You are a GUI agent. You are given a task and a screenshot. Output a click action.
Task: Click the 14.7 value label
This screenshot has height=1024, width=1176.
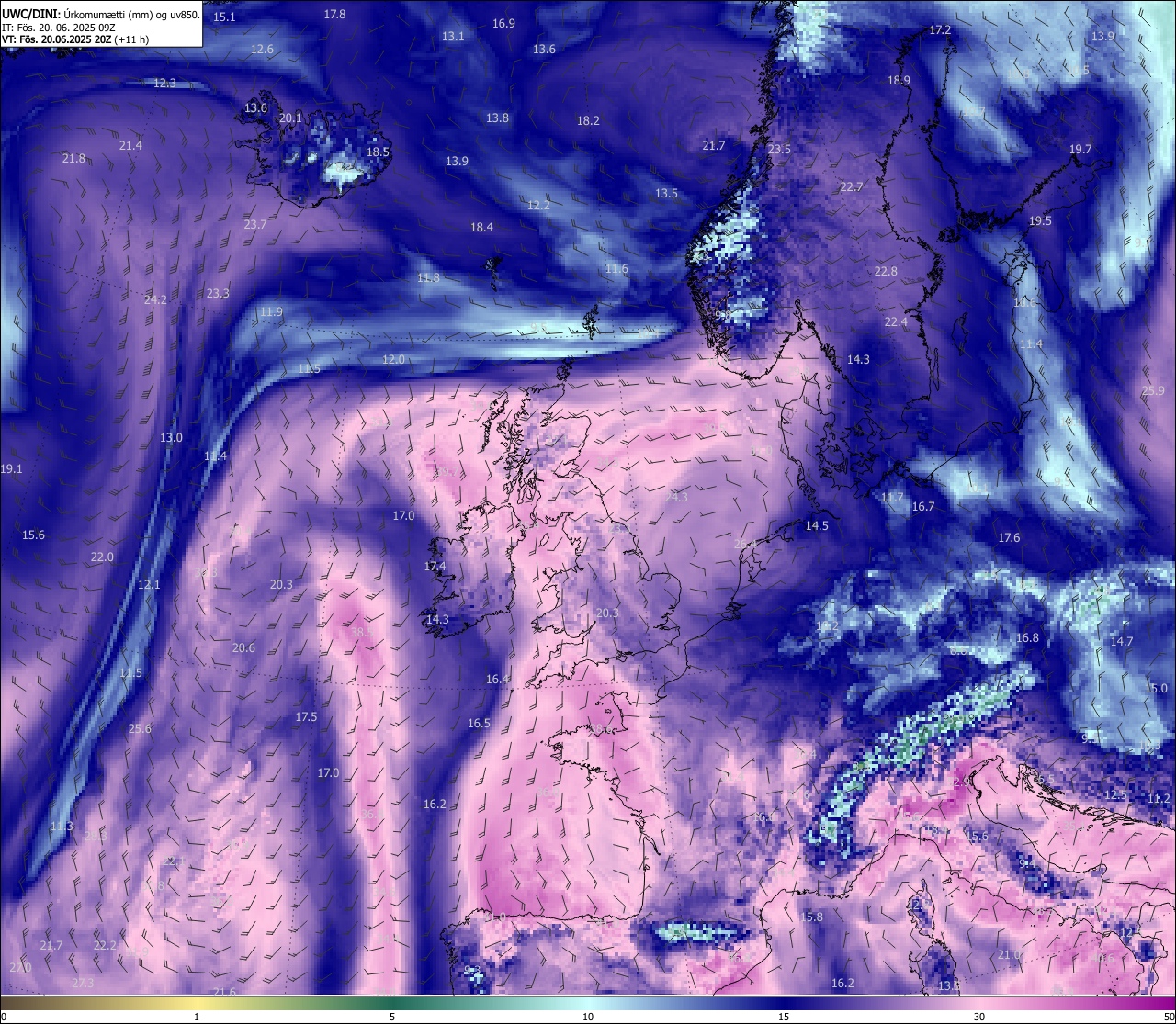(1122, 641)
